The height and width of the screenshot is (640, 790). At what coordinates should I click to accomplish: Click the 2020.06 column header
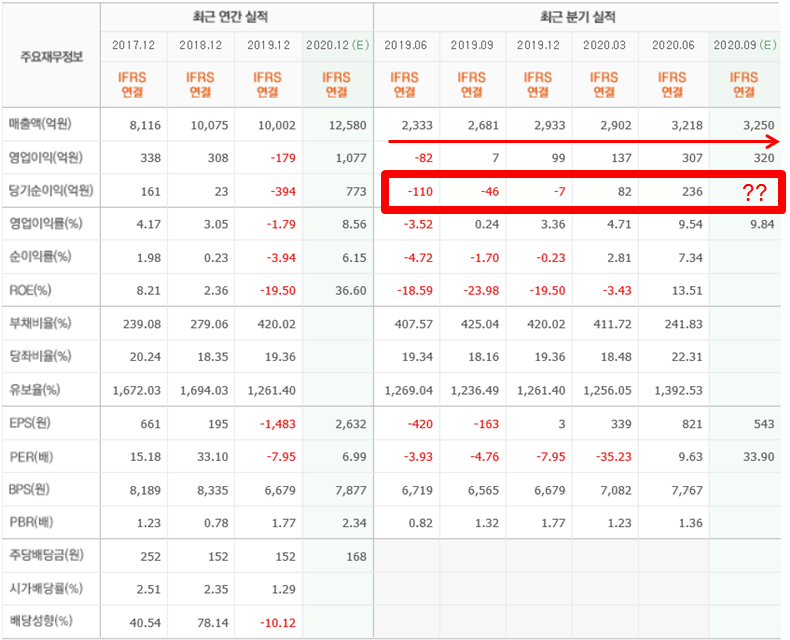pos(673,45)
